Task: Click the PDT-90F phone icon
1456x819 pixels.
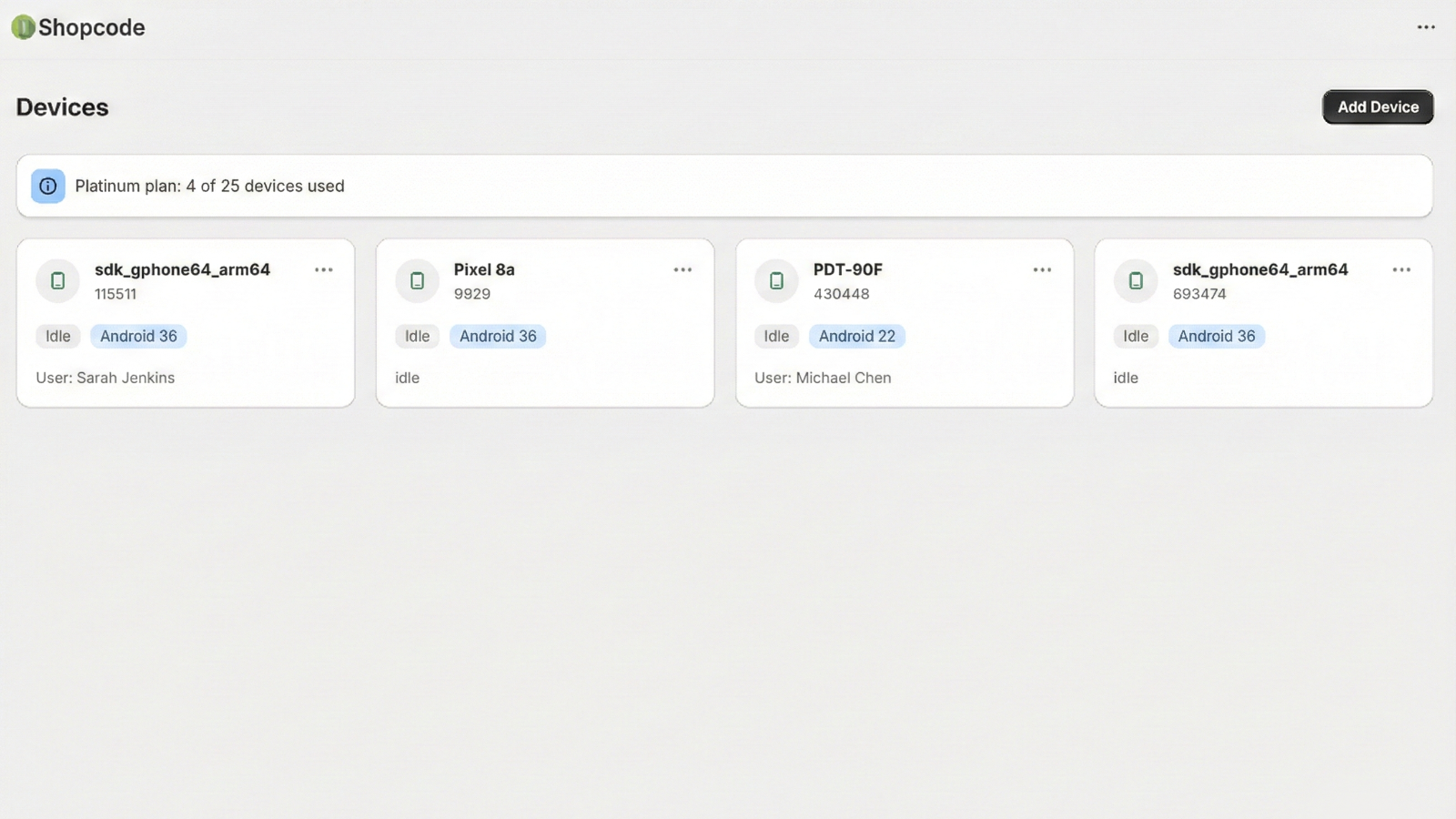Action: click(x=776, y=280)
